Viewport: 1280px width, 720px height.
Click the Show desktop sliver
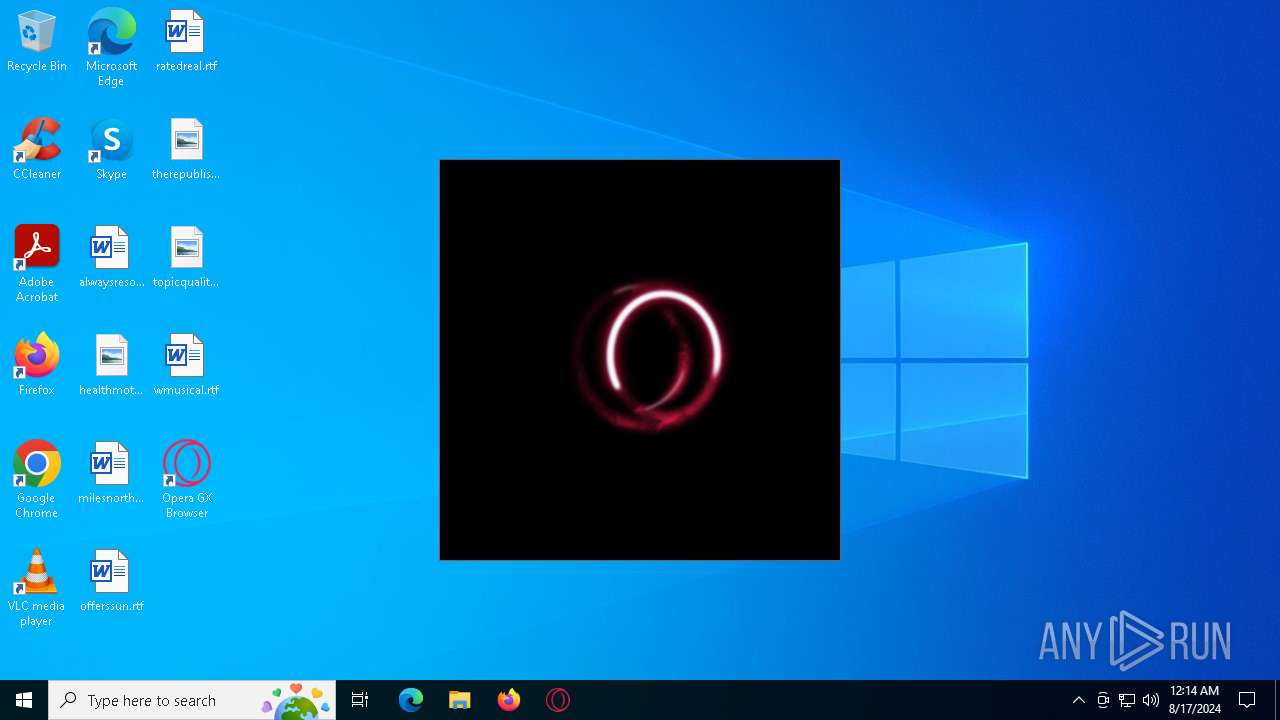click(x=1277, y=700)
